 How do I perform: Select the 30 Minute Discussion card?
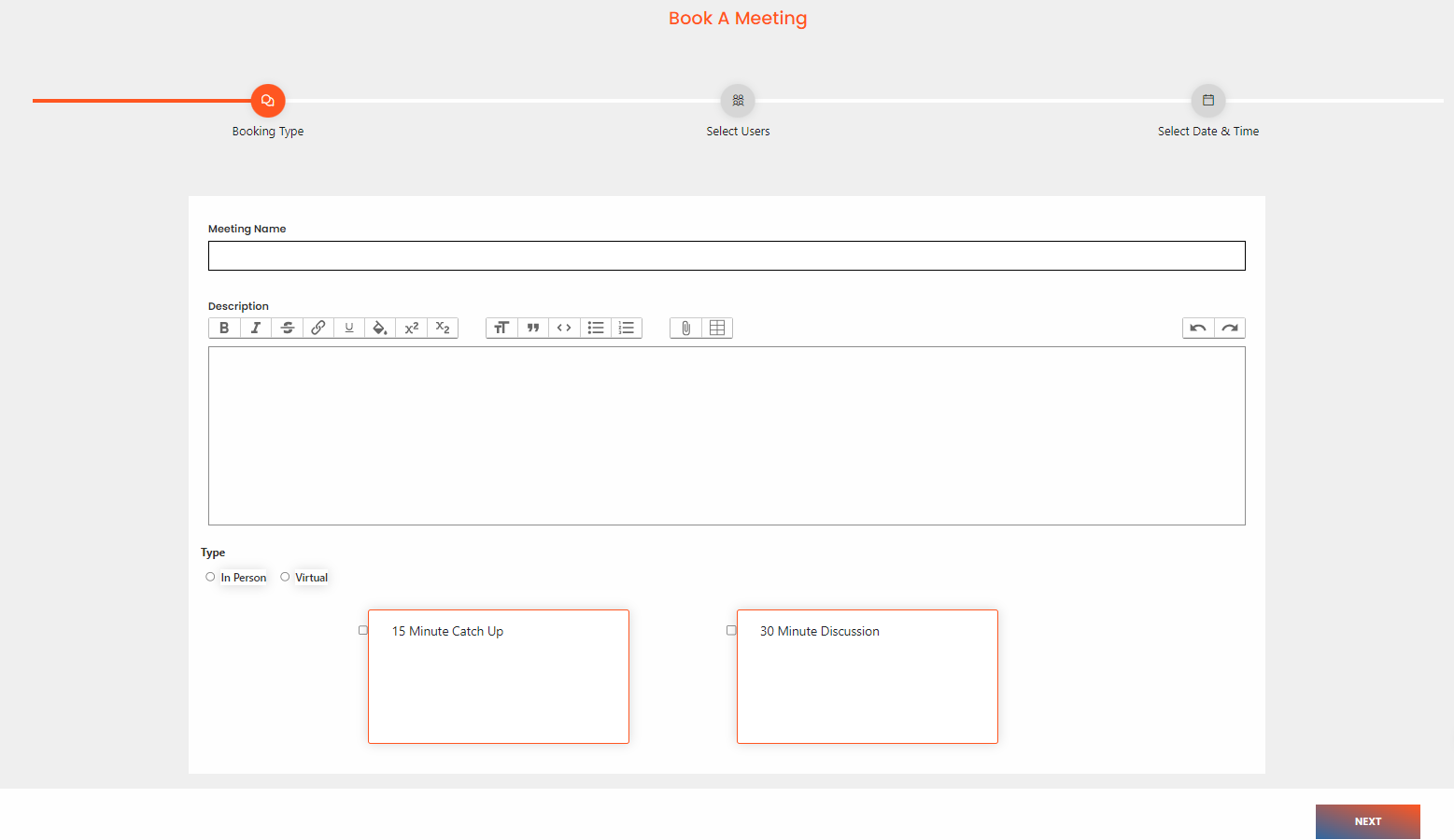pyautogui.click(x=868, y=677)
